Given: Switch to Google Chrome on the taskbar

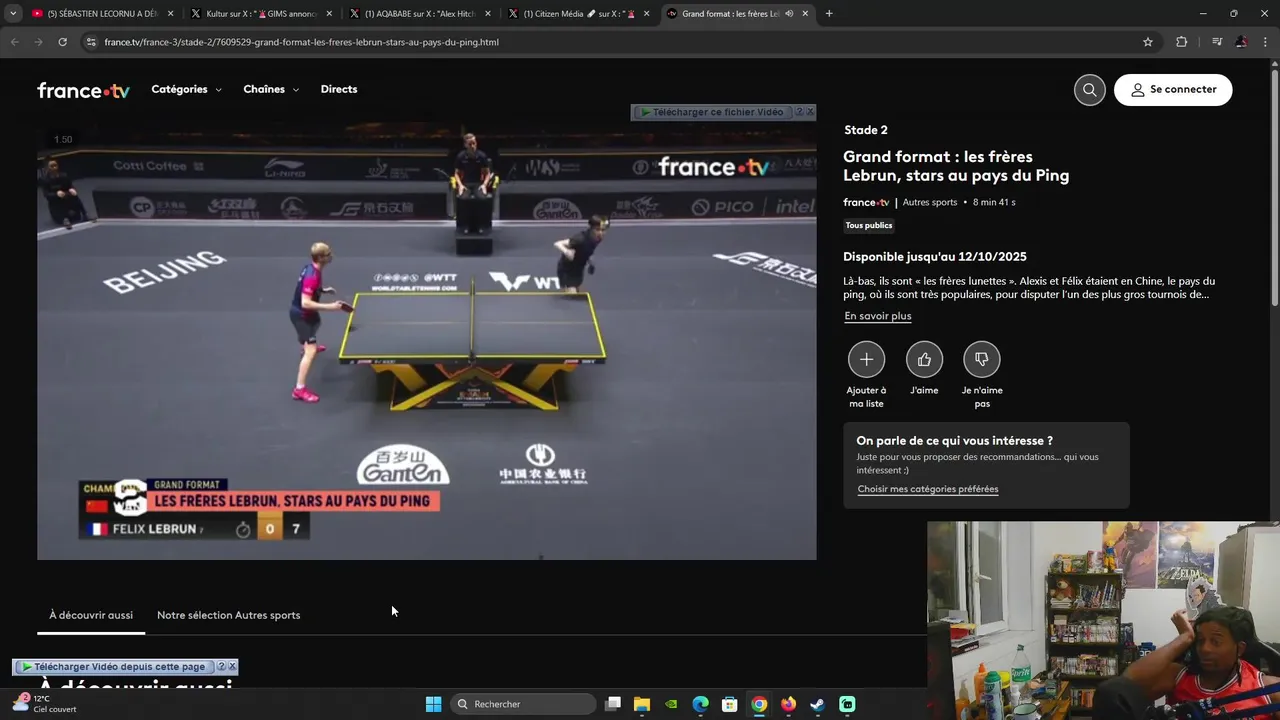Looking at the screenshot, I should (759, 704).
